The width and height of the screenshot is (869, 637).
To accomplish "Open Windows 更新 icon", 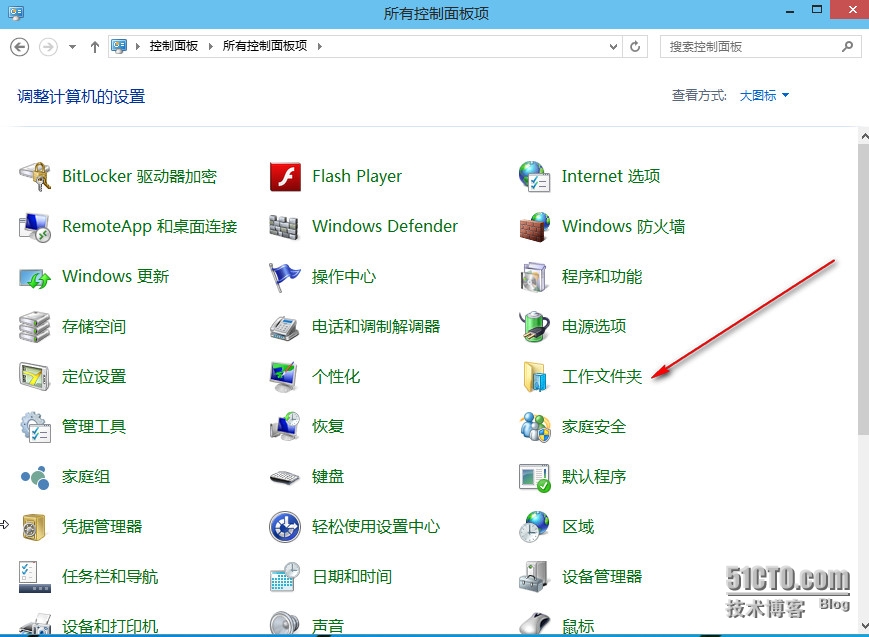I will 35,277.
